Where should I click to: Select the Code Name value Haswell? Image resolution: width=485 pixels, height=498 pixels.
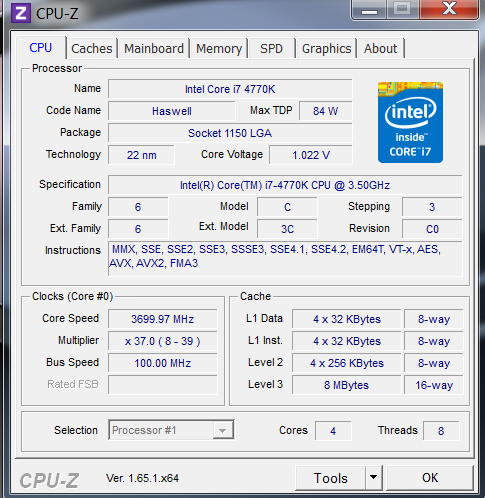(x=172, y=111)
